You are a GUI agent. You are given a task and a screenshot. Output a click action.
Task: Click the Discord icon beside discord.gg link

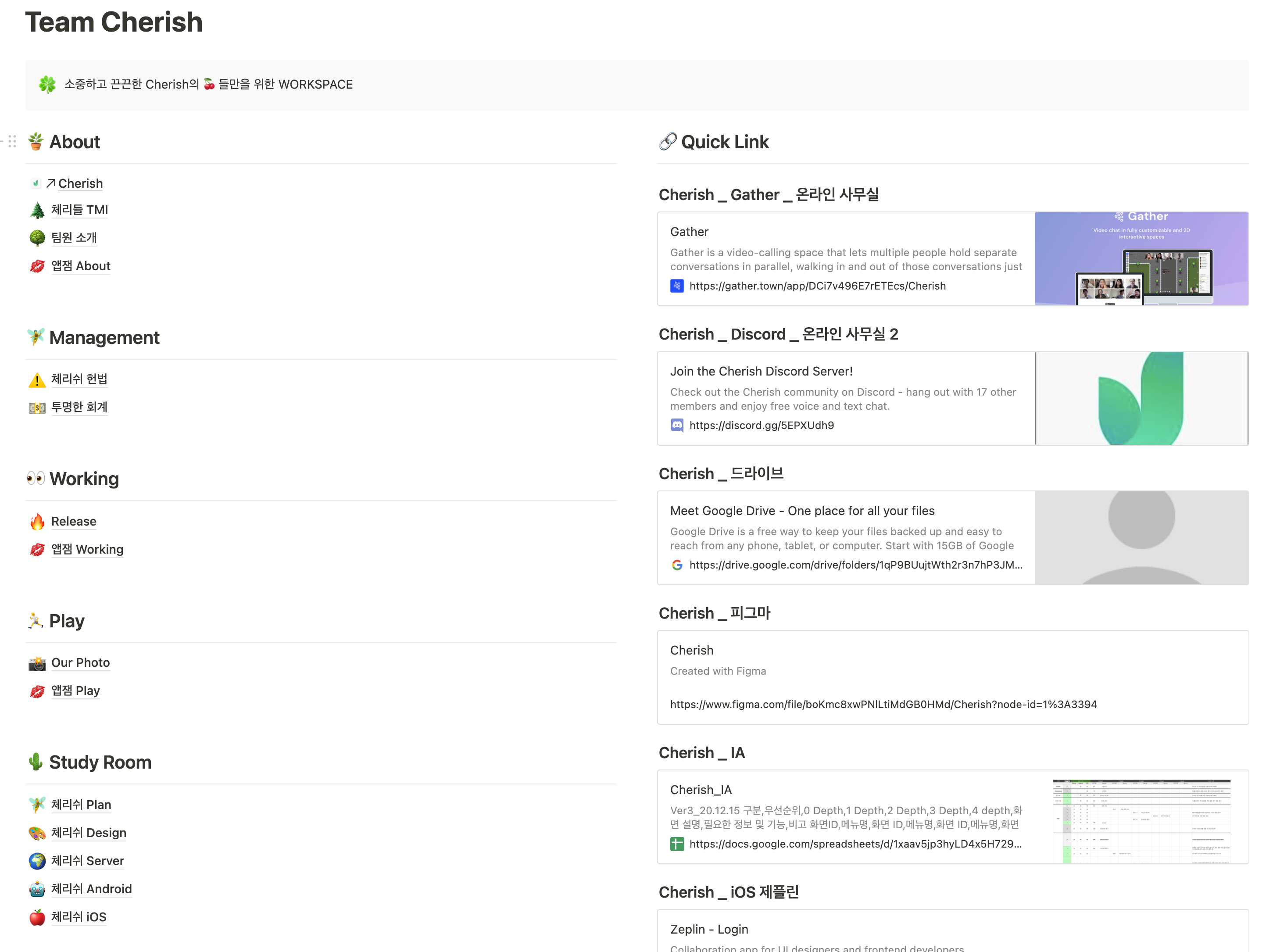(x=677, y=426)
